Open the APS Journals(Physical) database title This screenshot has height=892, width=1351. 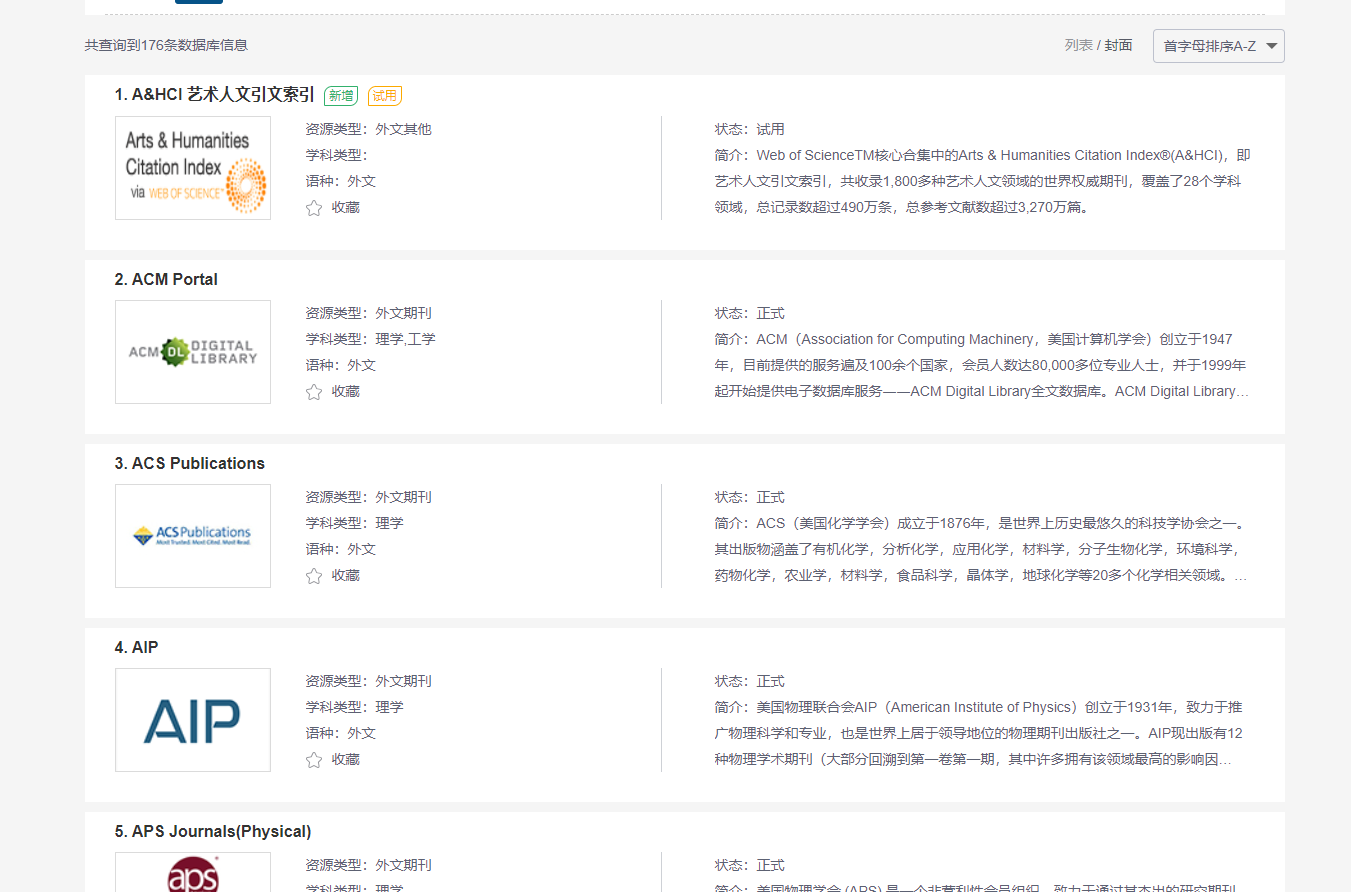coord(213,831)
